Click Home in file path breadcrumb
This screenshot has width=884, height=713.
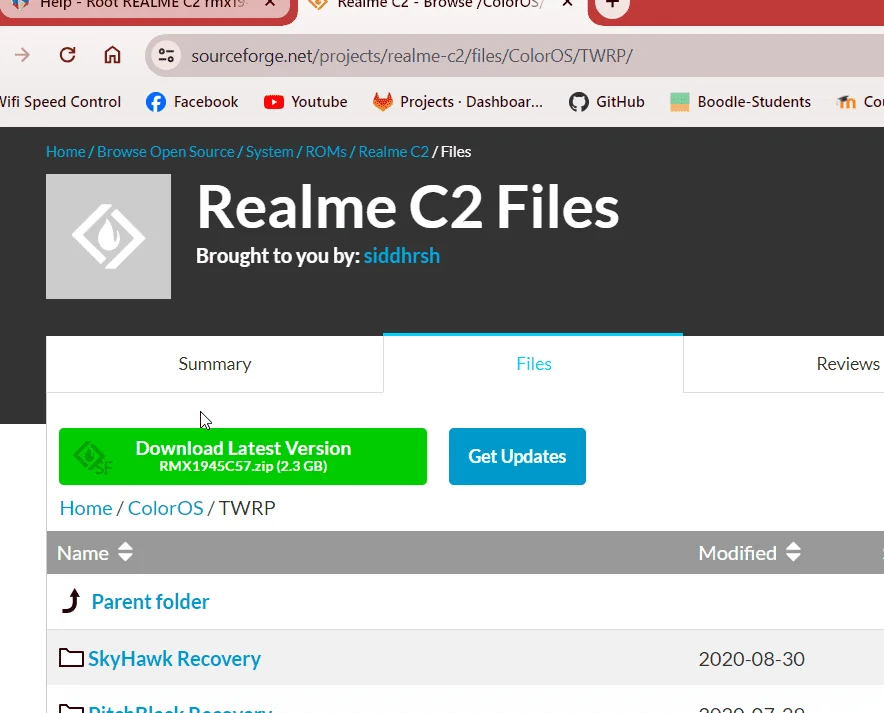coord(86,508)
